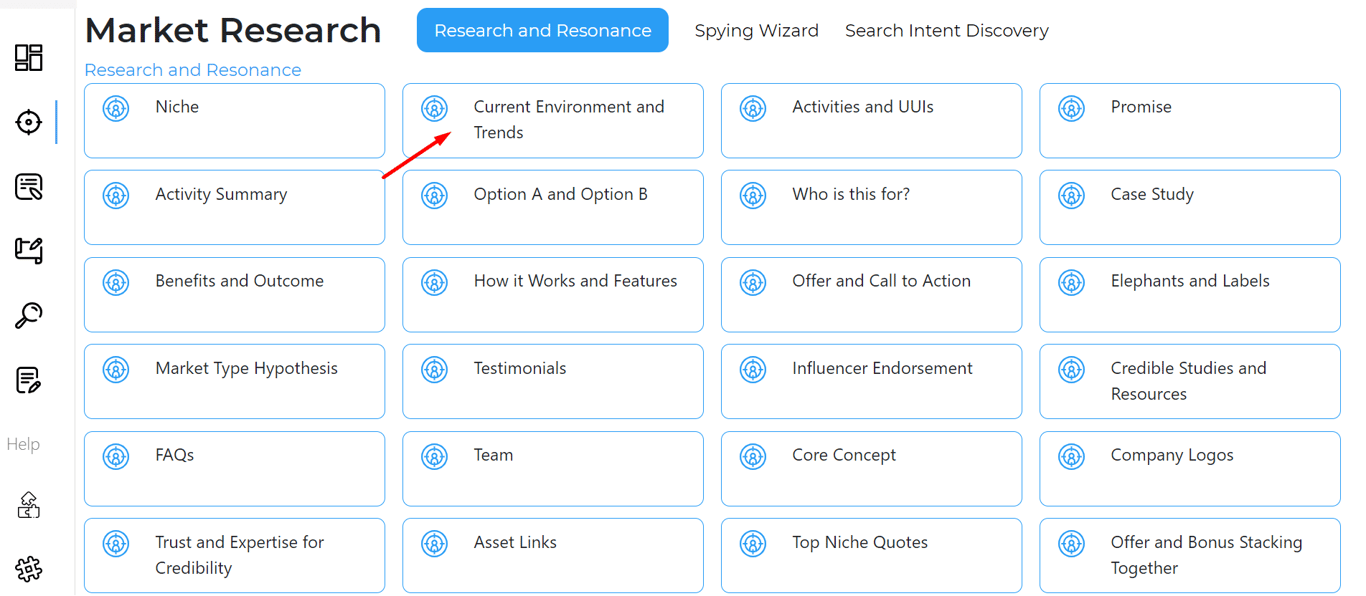Open How it Works and Features card

point(553,295)
